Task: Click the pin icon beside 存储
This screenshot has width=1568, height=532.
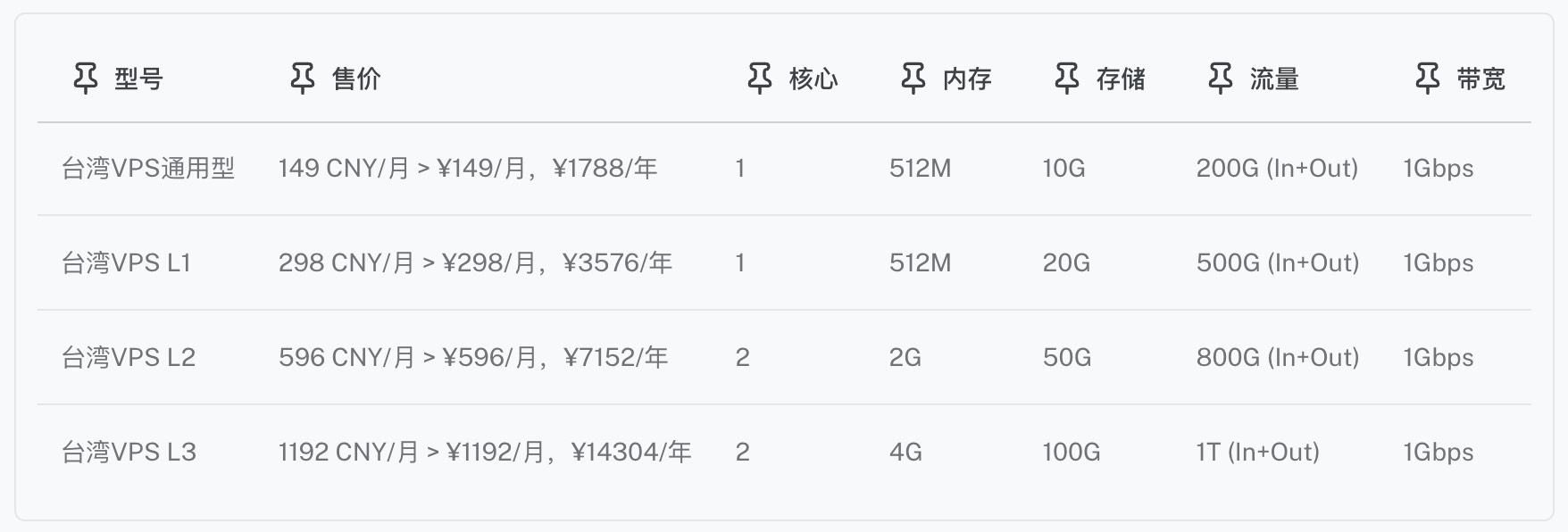Action: [1067, 79]
